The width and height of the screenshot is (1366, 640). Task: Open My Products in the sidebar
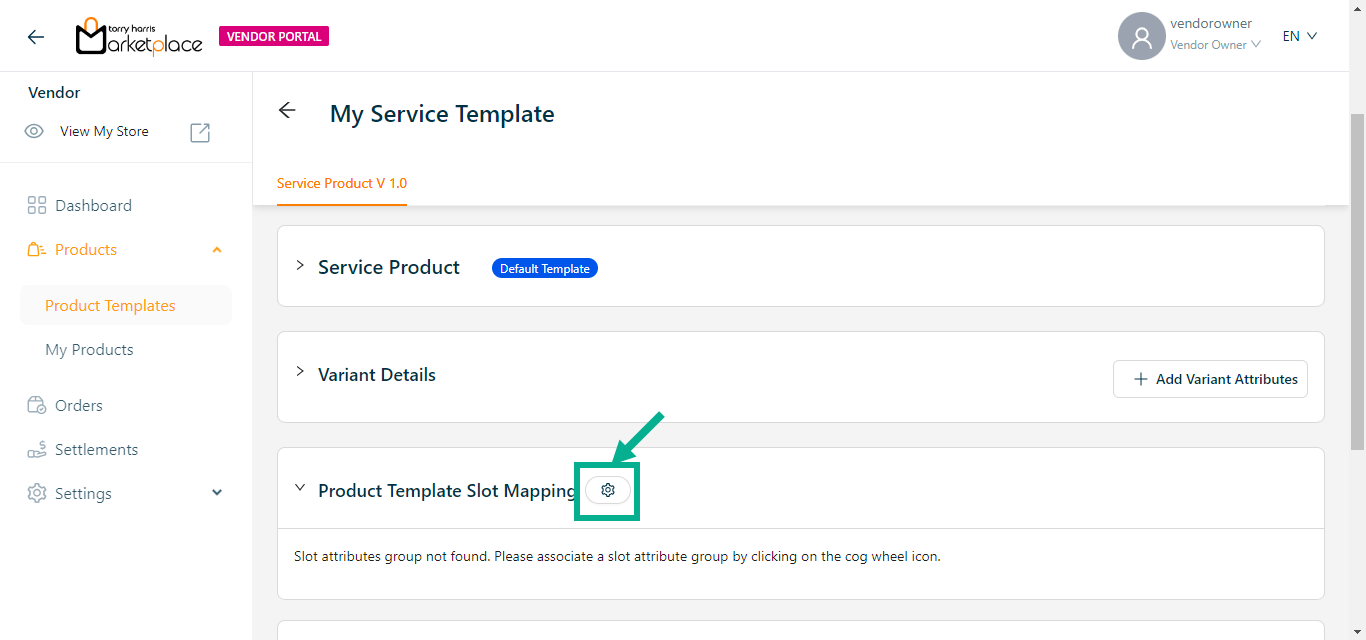point(89,350)
